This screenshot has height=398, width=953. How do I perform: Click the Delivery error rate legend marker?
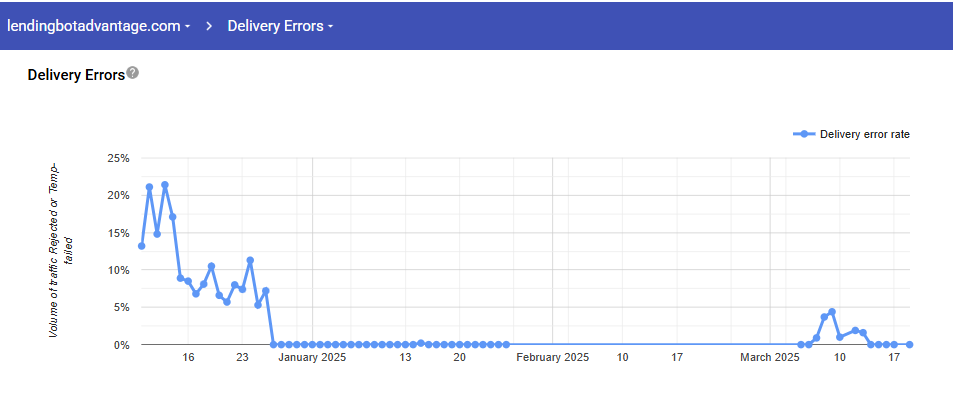[x=804, y=134]
